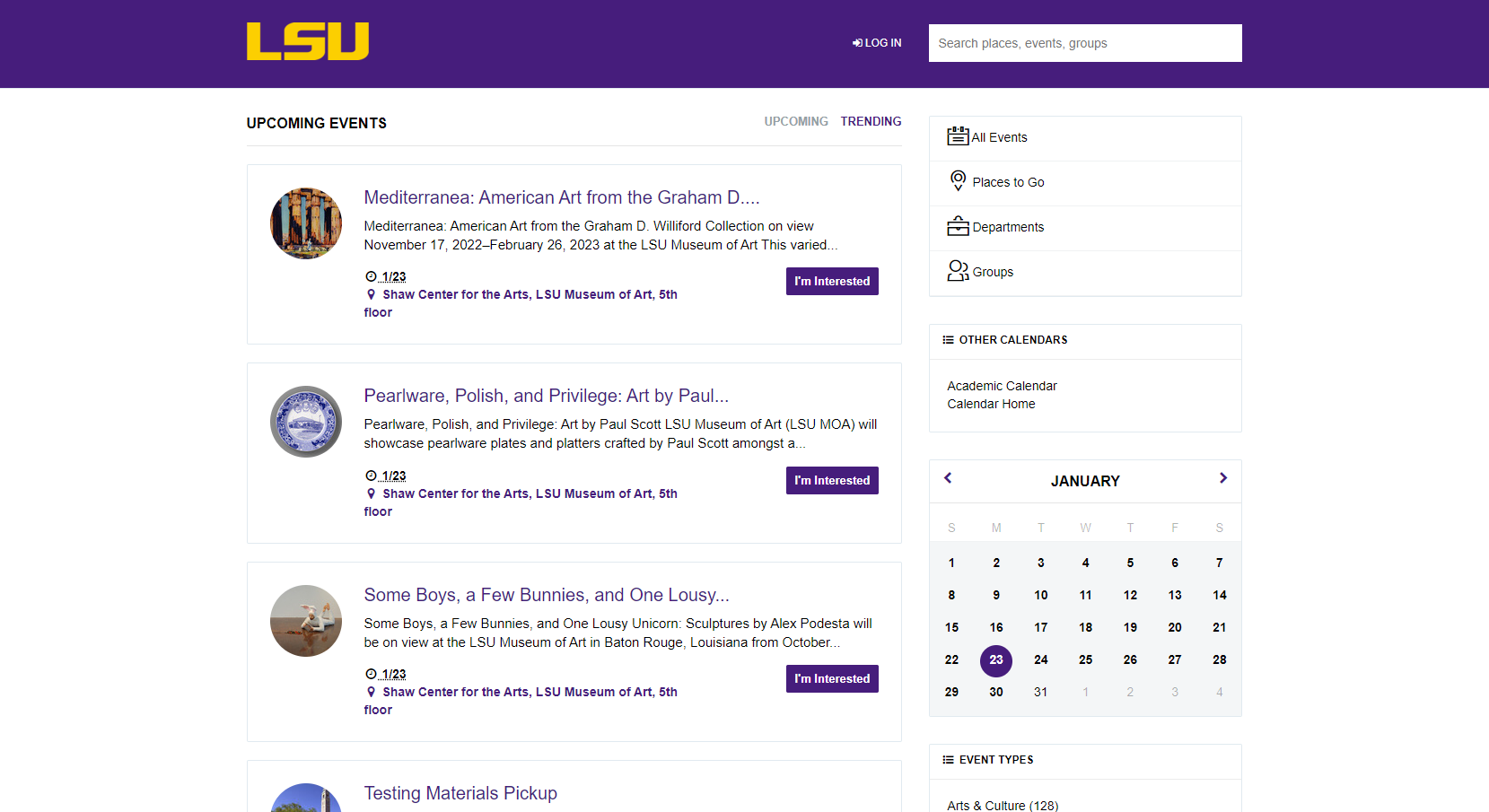Click the 1/23 date on Pearlware event
The image size is (1489, 812).
click(x=394, y=476)
